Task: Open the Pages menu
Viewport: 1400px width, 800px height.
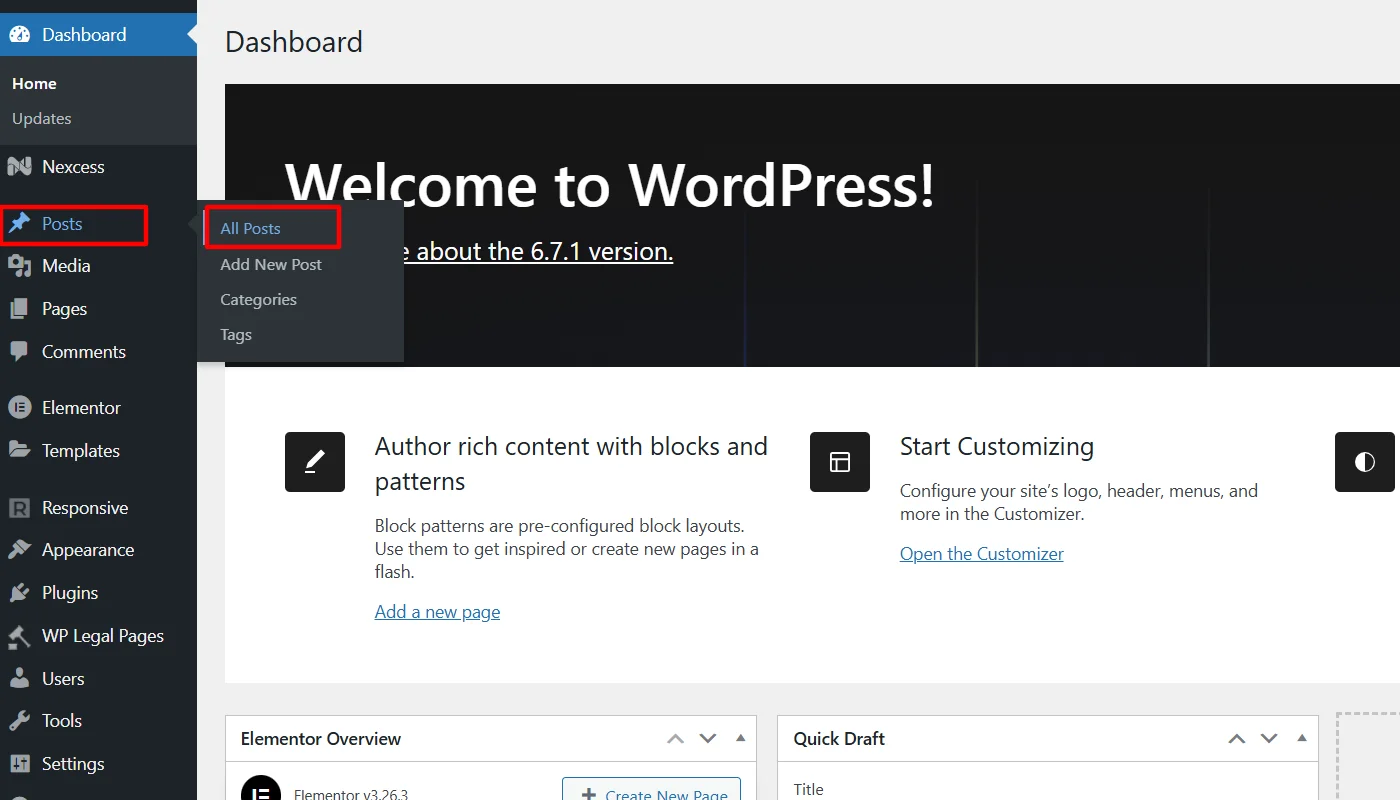Action: pos(98,309)
